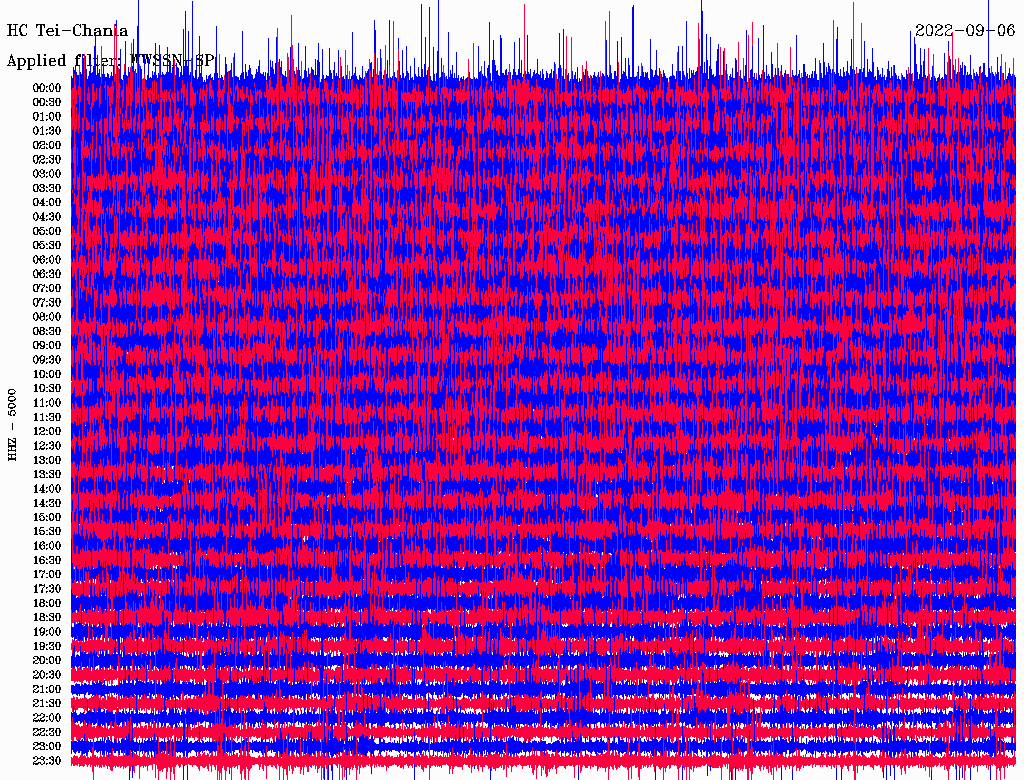Select the 21:30 time row label

tap(47, 704)
